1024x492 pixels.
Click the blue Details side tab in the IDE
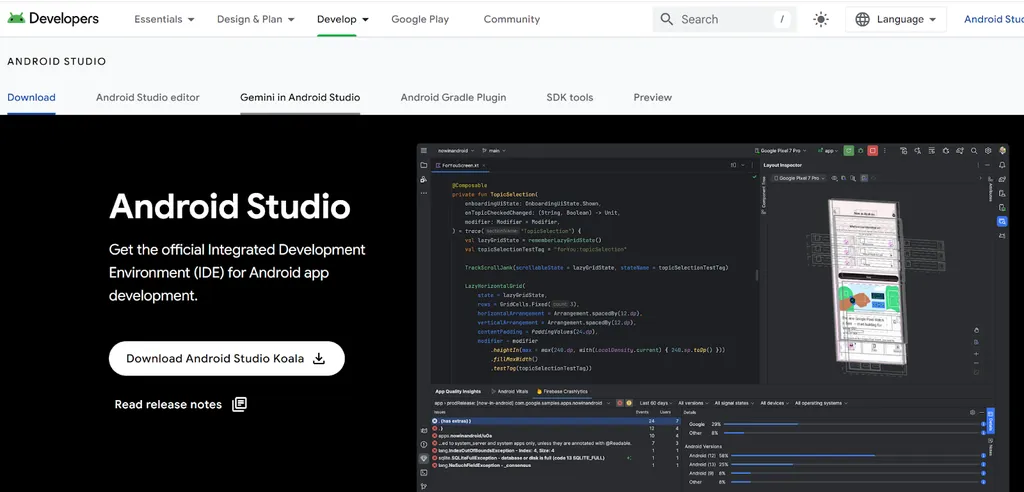pos(990,421)
